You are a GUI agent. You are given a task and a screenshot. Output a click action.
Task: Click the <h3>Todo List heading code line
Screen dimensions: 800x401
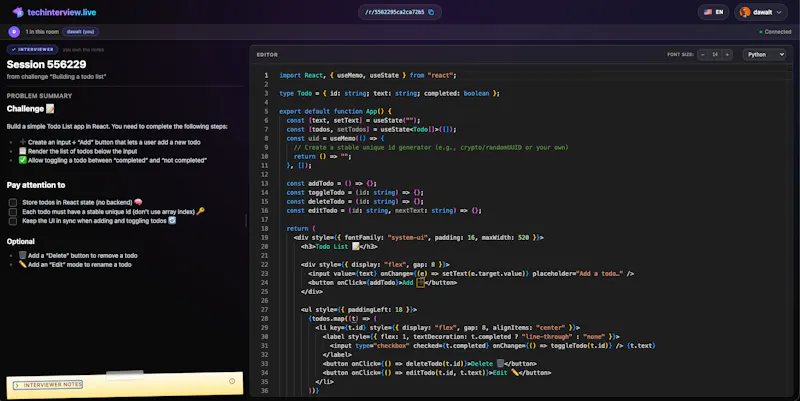pos(339,246)
